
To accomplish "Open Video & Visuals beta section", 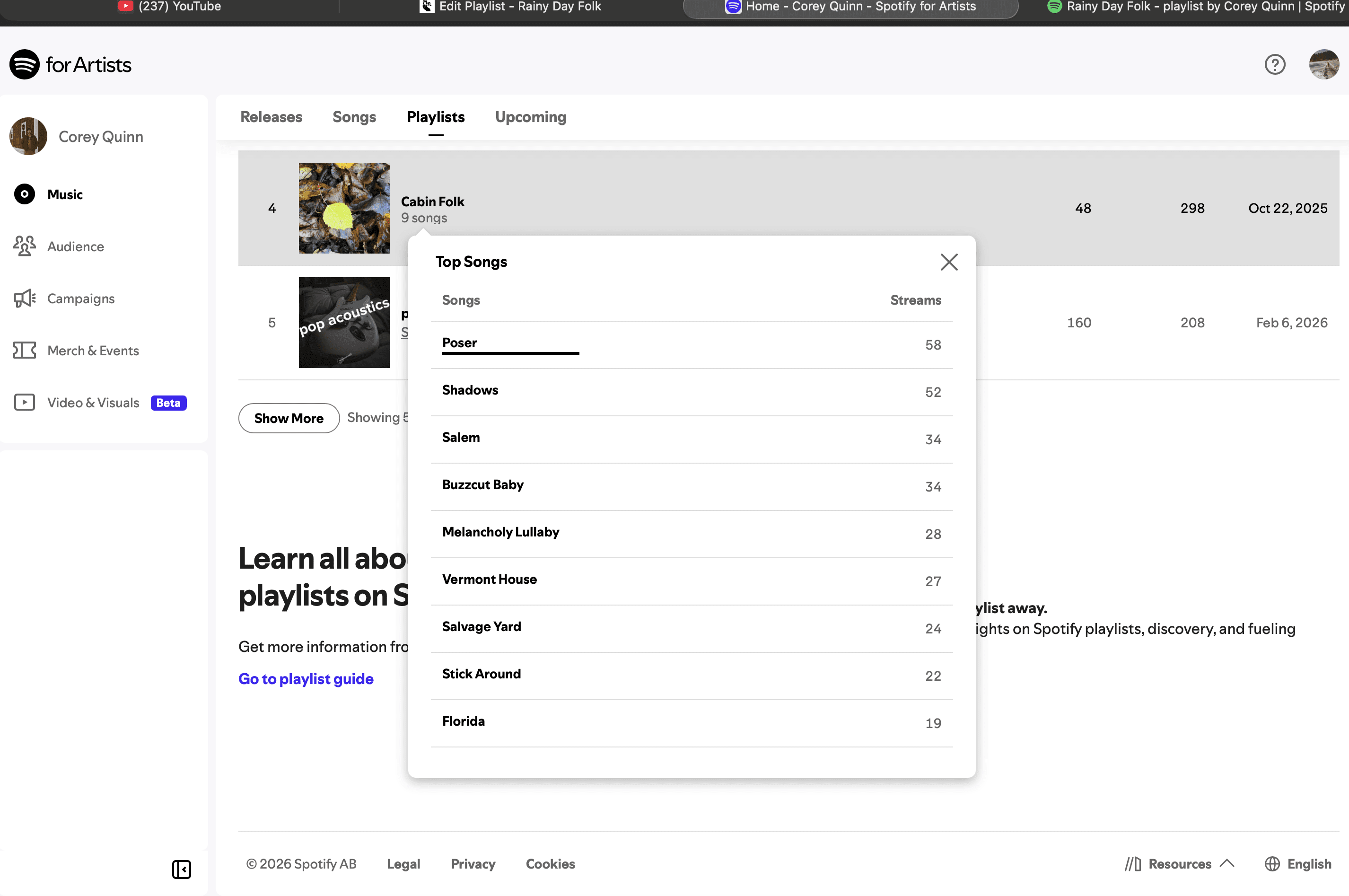I will (x=93, y=402).
